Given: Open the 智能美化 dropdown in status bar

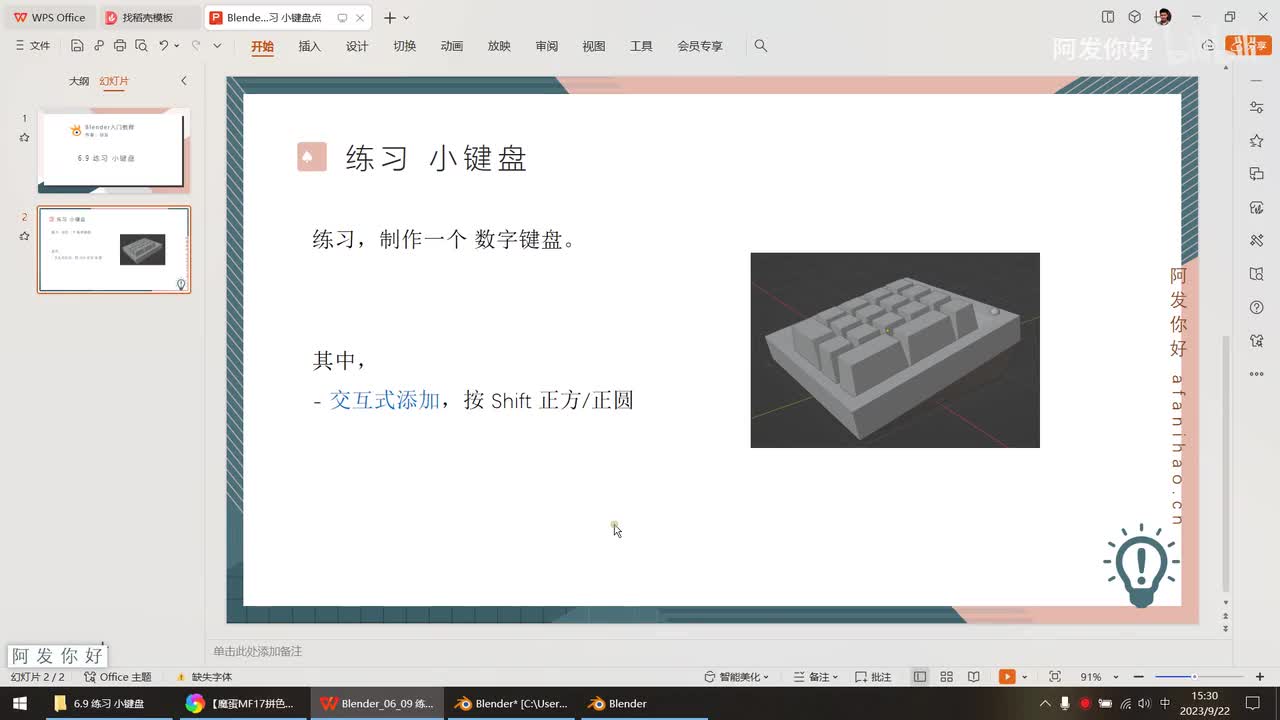Looking at the screenshot, I should point(737,677).
